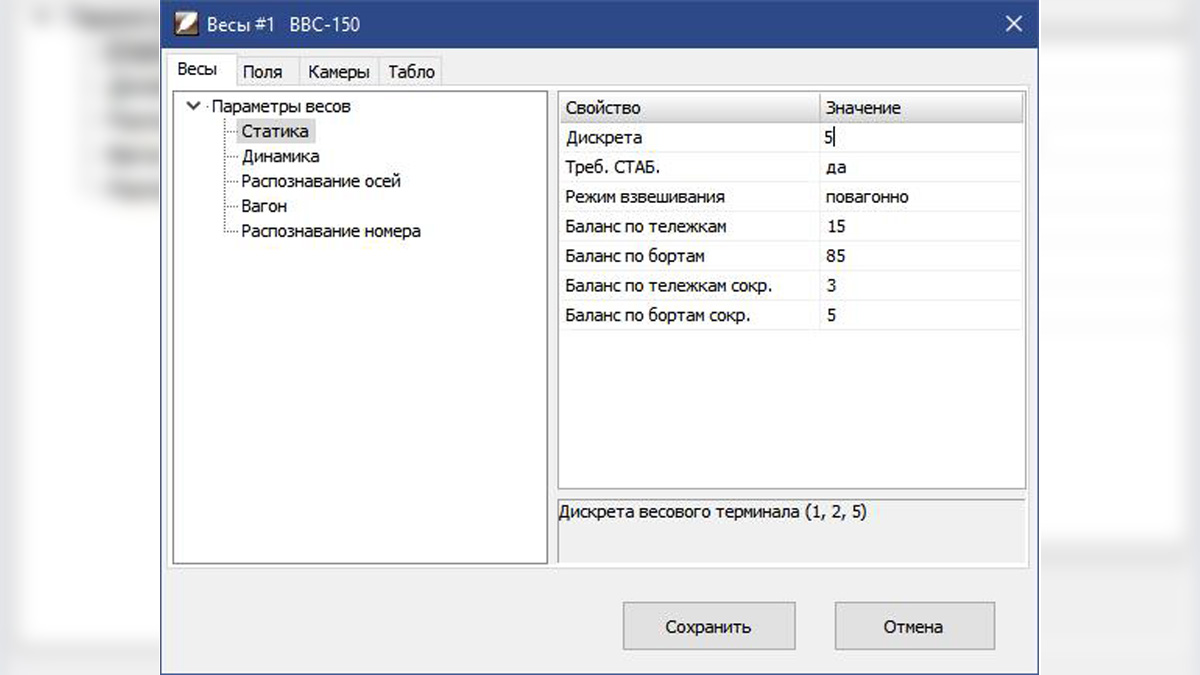
Task: Click the Отмена button
Action: pos(914,627)
